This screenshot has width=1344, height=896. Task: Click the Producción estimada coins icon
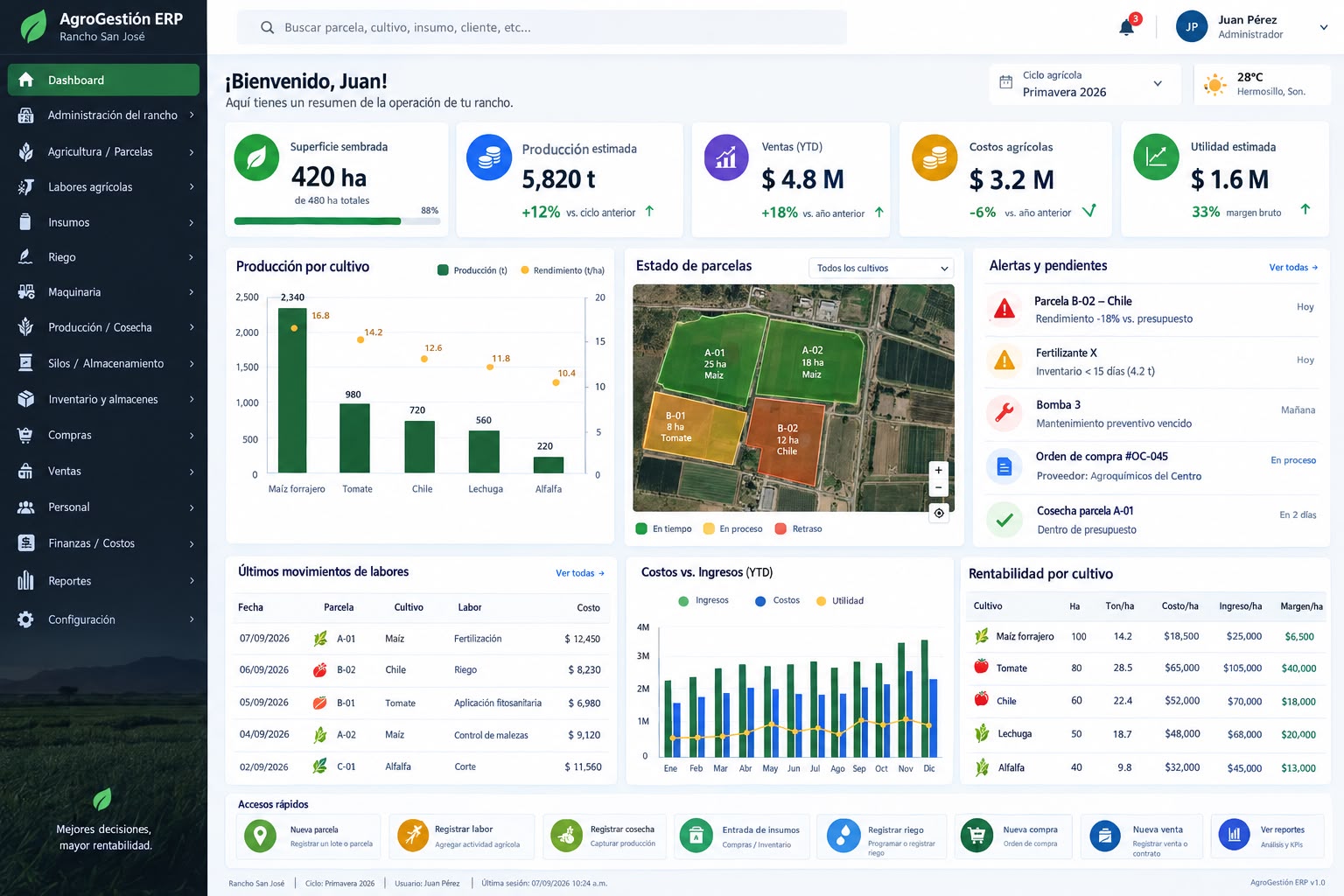pos(489,157)
